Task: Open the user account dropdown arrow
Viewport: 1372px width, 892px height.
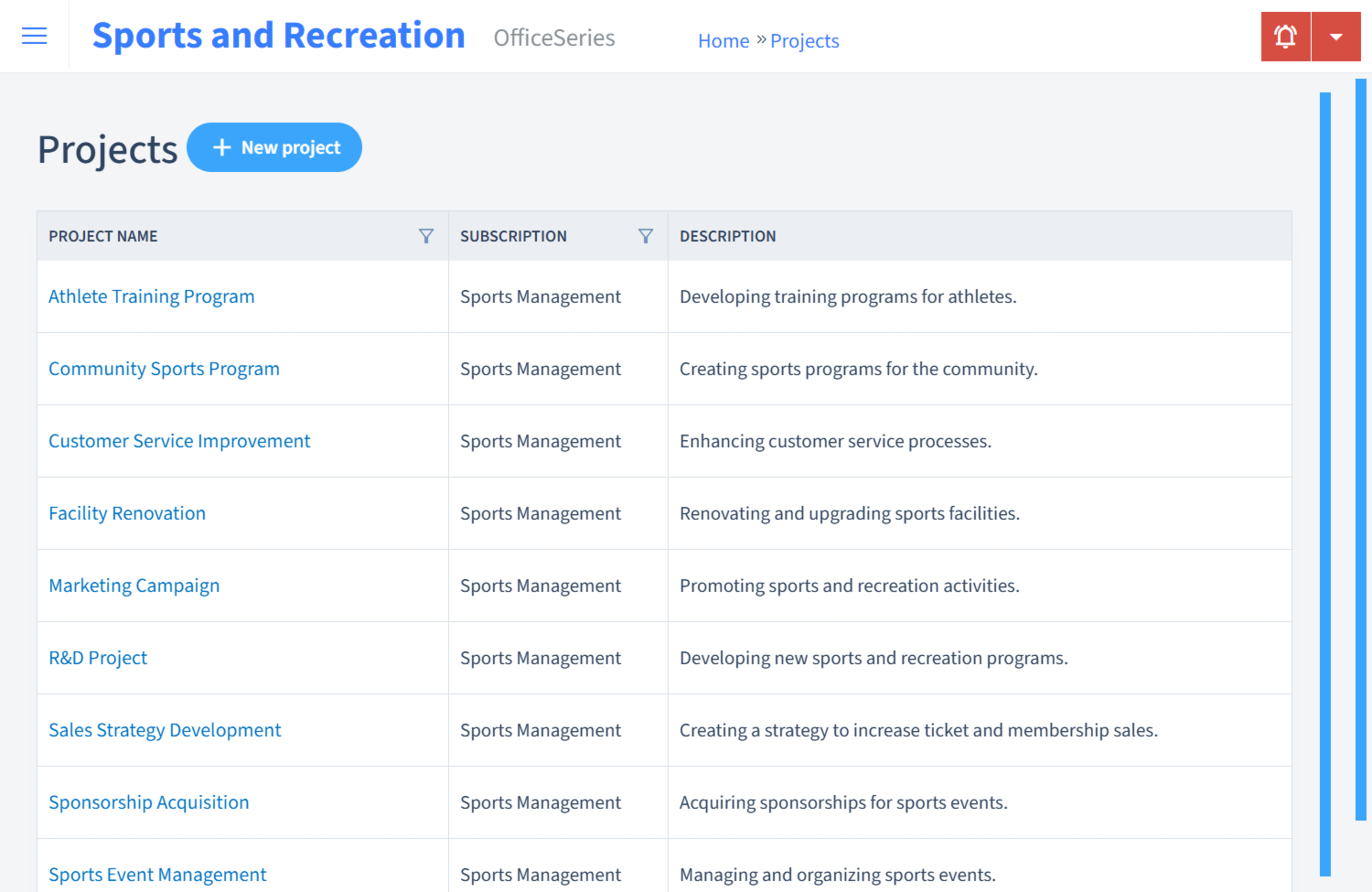Action: coord(1336,36)
